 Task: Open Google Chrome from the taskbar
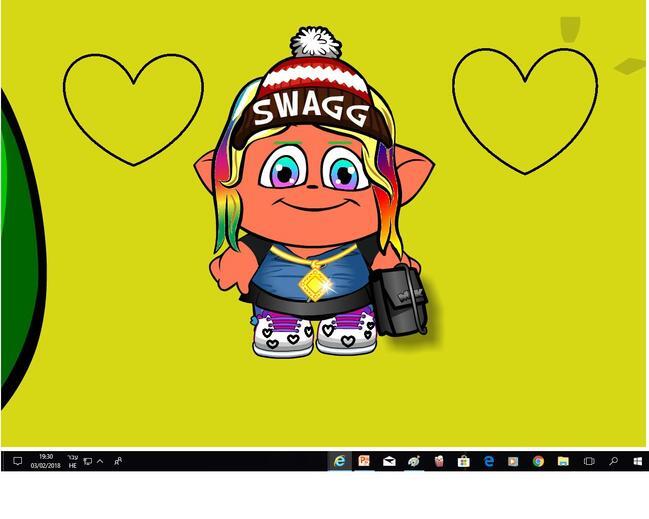point(538,461)
